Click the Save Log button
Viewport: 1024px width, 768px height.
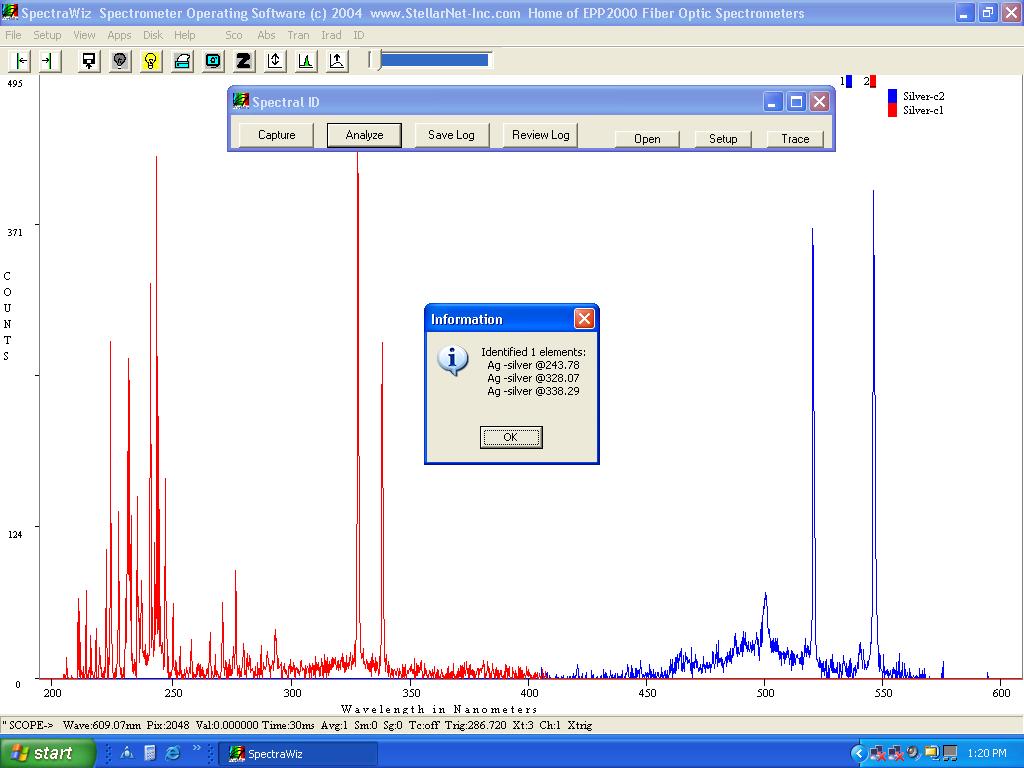click(x=451, y=135)
